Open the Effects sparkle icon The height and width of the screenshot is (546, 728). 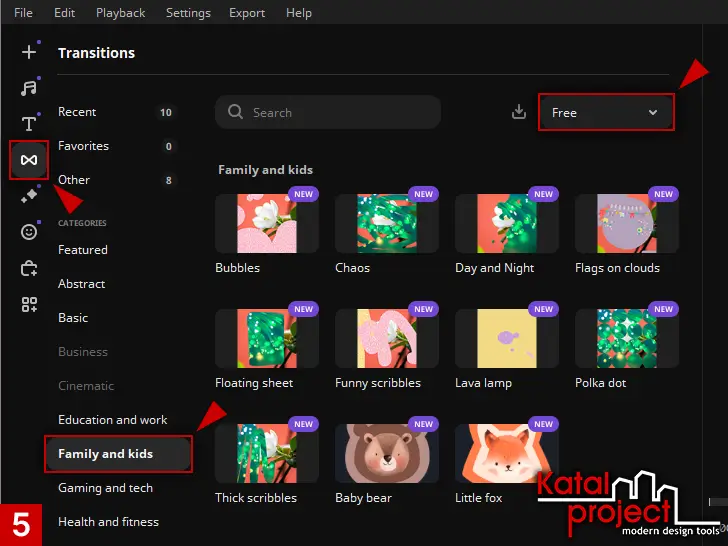(29, 196)
